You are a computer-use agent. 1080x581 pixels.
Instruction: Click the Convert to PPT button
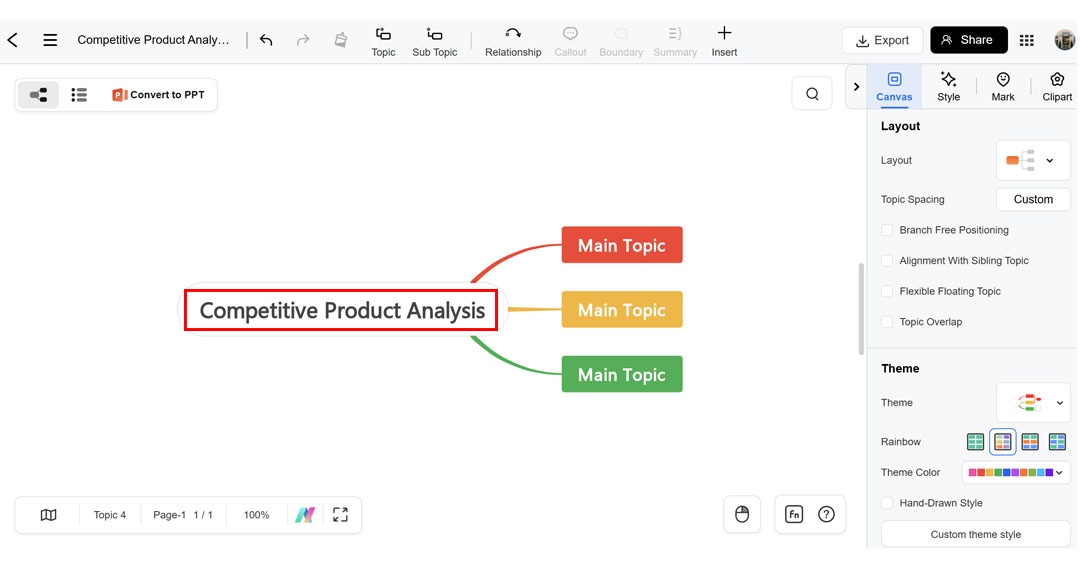point(158,94)
